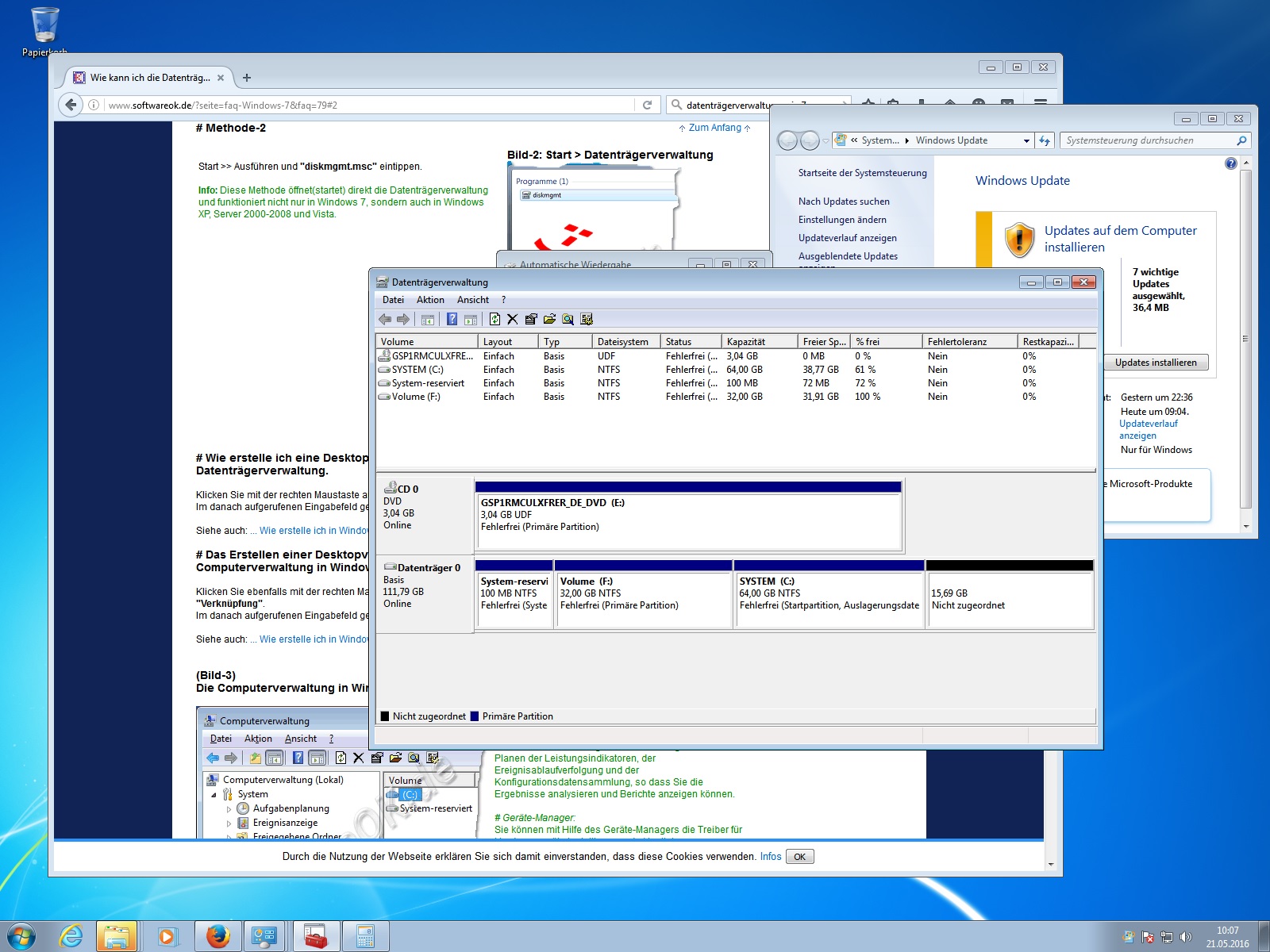The width and height of the screenshot is (1270, 952).
Task: Click the blue Primäre Partition legend swatch
Action: [x=475, y=716]
